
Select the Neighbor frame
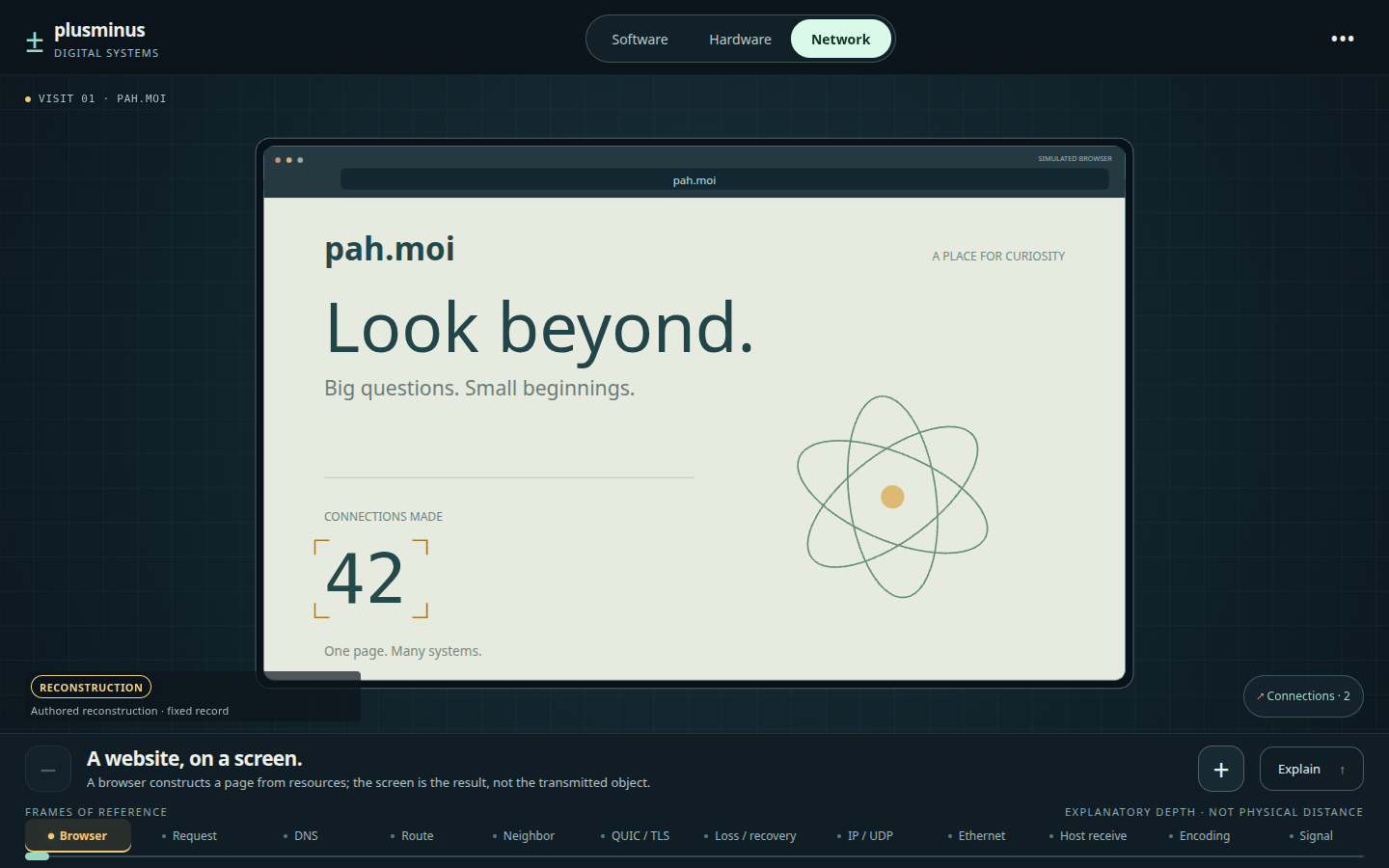(x=524, y=836)
